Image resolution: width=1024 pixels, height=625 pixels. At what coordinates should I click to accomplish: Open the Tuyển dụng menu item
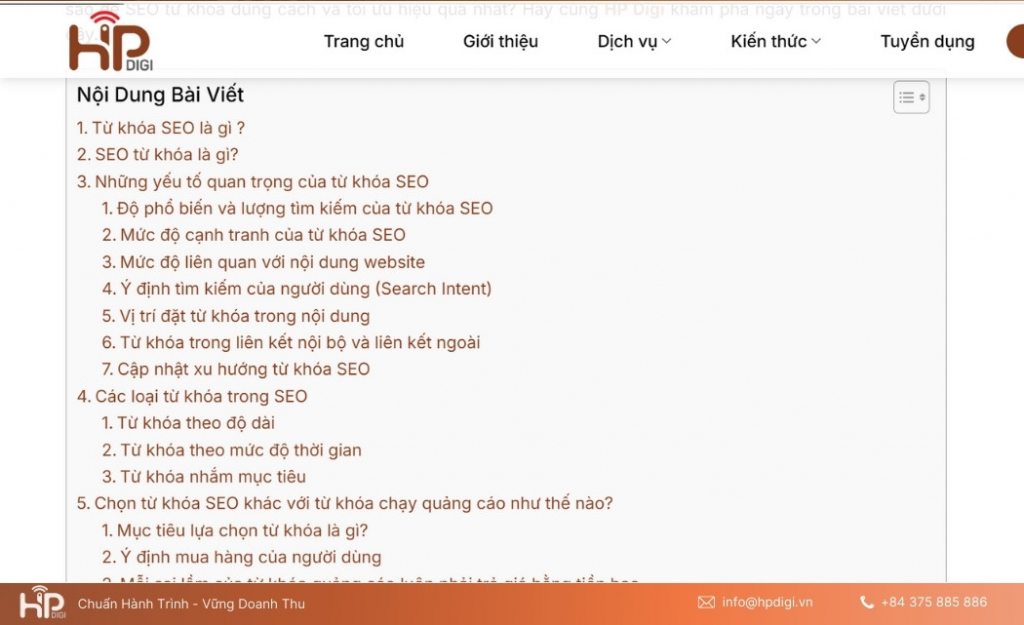pyautogui.click(x=927, y=42)
